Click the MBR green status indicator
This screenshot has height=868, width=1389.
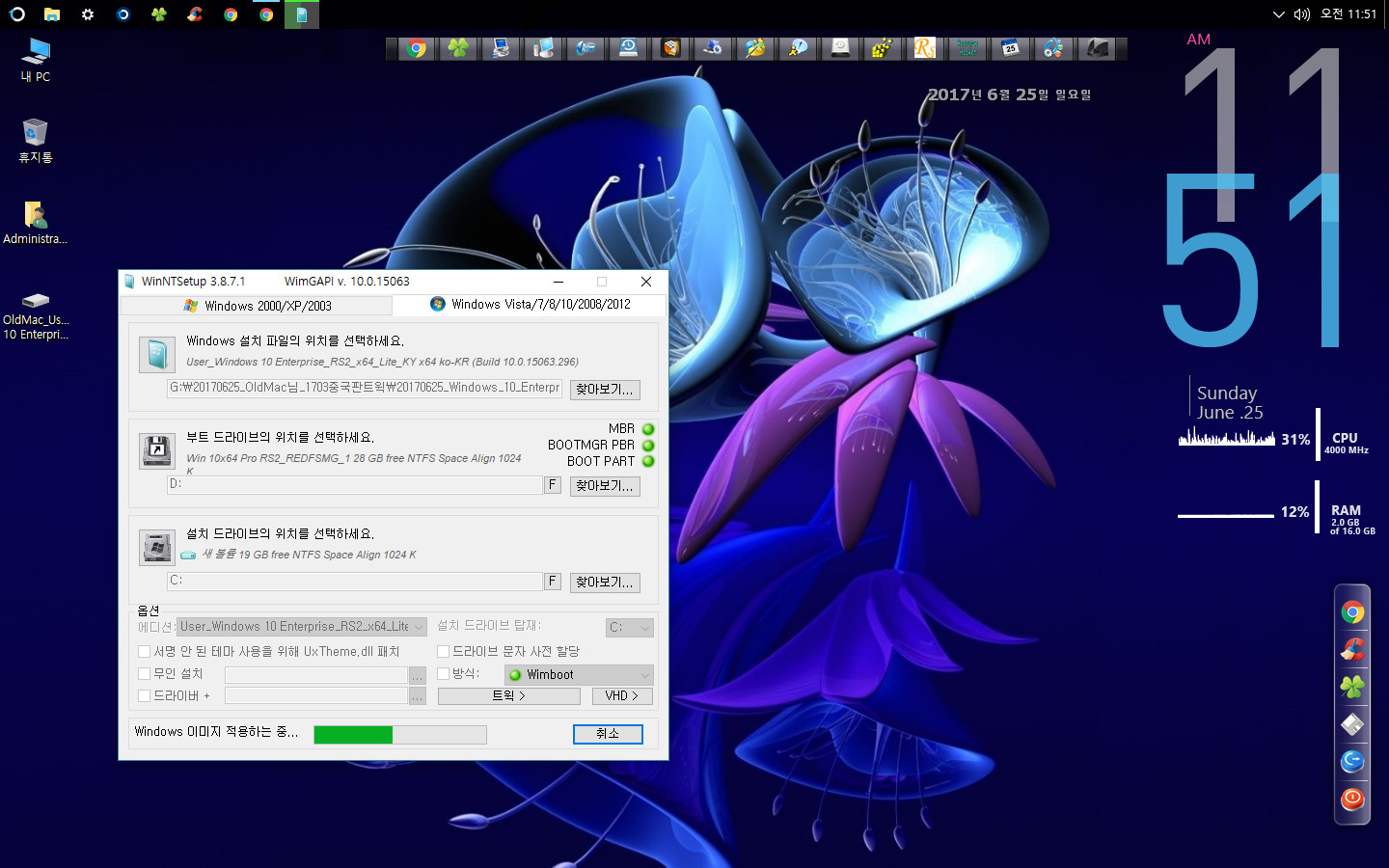tap(648, 429)
